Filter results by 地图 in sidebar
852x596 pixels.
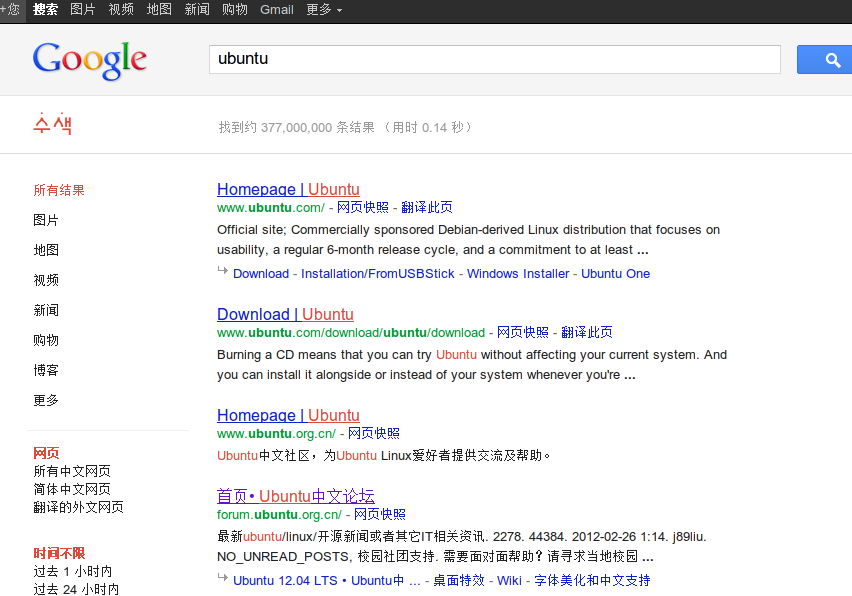click(x=46, y=250)
